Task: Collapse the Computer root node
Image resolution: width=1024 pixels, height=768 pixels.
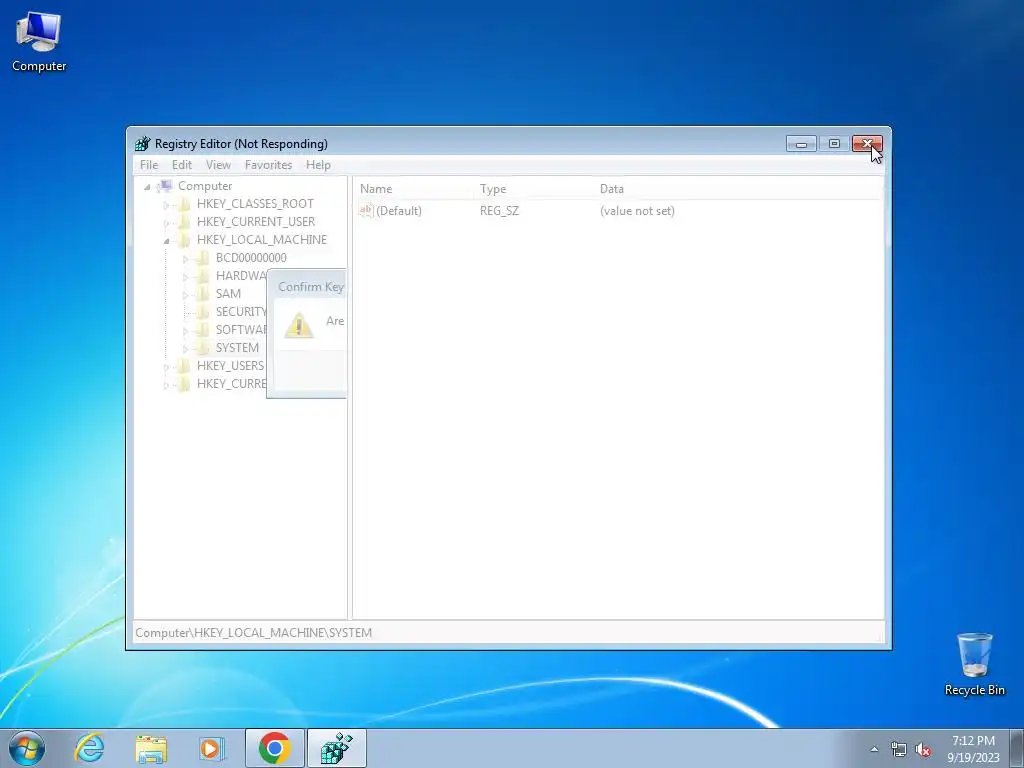Action: click(148, 187)
